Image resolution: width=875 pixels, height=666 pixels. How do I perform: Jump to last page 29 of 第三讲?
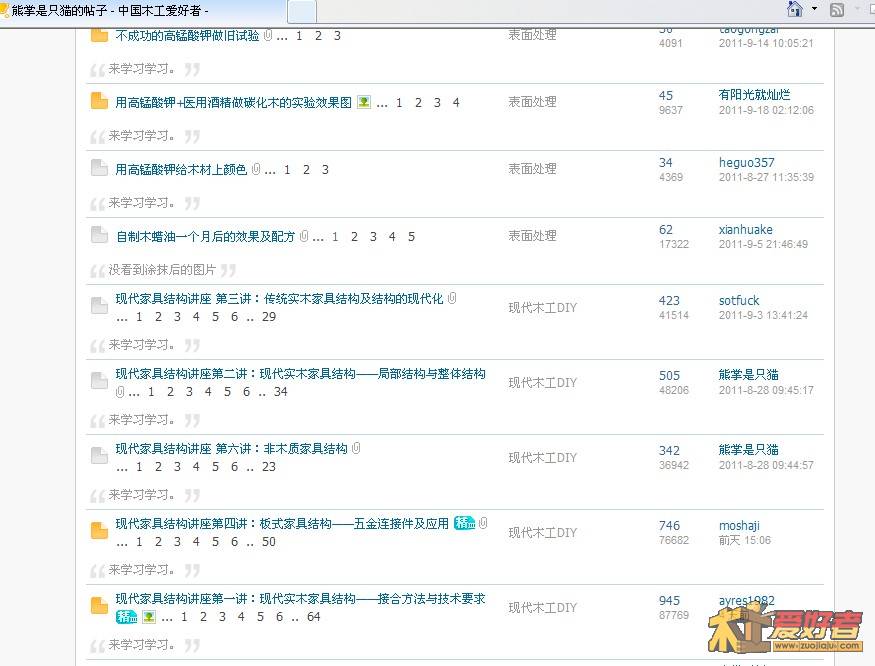[x=269, y=317]
